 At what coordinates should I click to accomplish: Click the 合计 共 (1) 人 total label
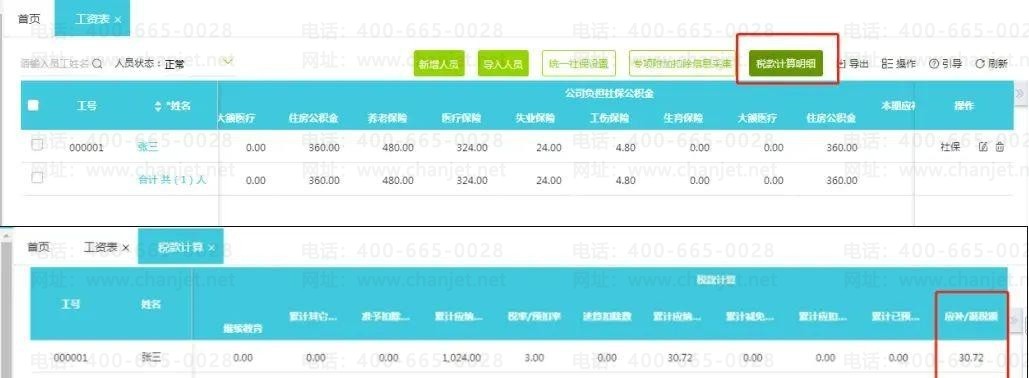172,179
